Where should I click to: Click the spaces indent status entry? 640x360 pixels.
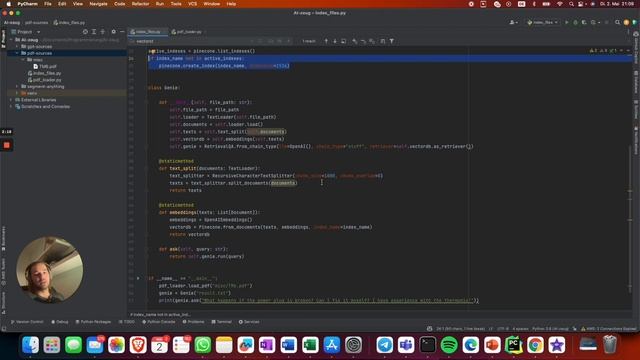click(520, 329)
